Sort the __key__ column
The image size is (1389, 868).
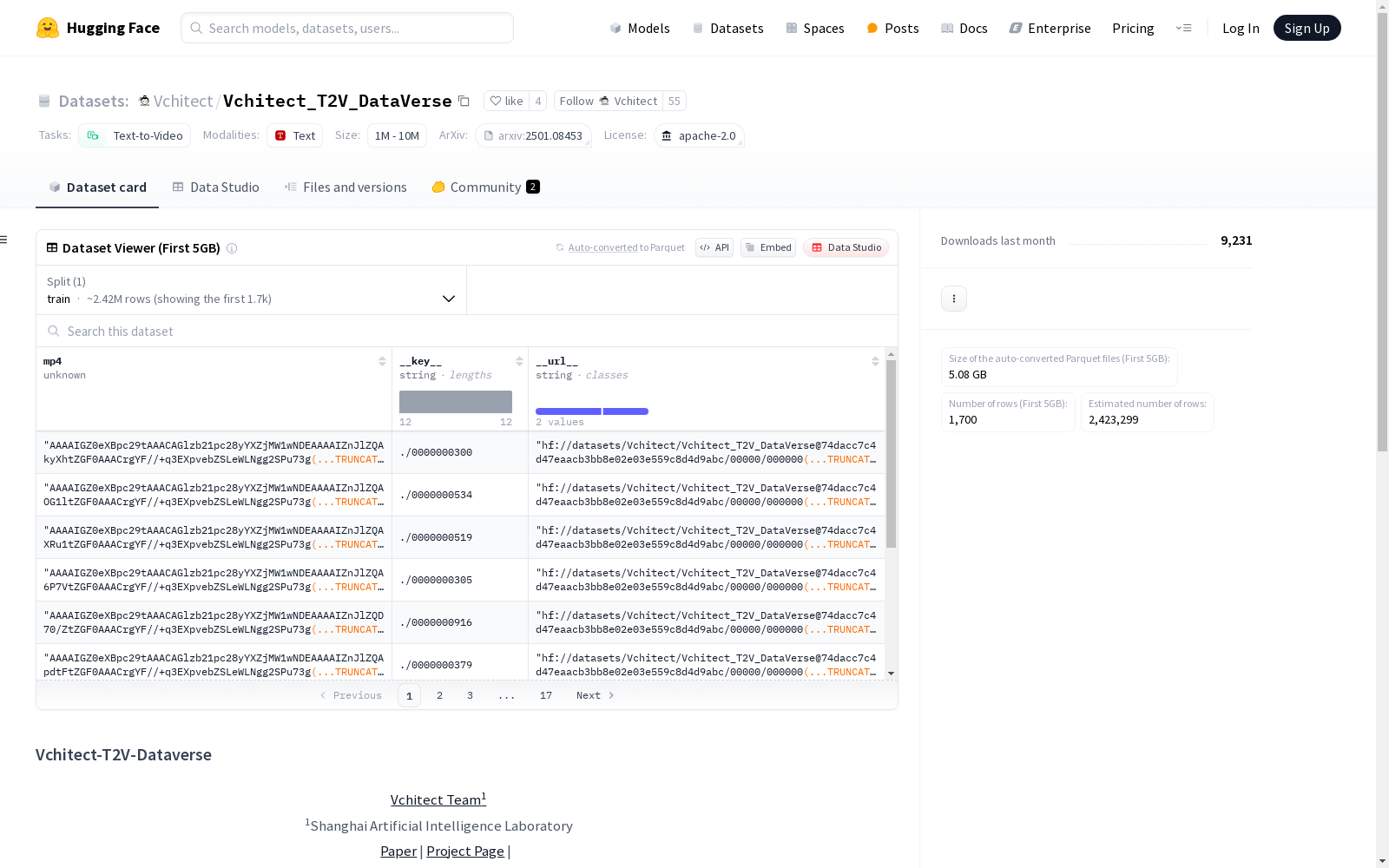point(519,361)
